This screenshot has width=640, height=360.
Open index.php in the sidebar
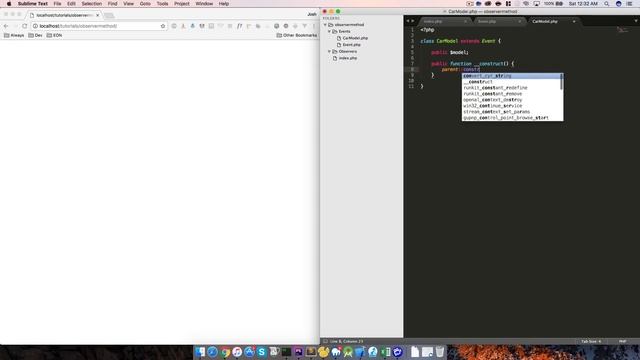348,58
